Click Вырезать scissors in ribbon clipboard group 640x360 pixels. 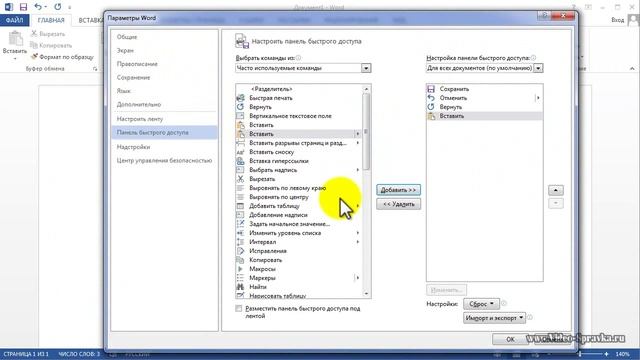(x=34, y=34)
